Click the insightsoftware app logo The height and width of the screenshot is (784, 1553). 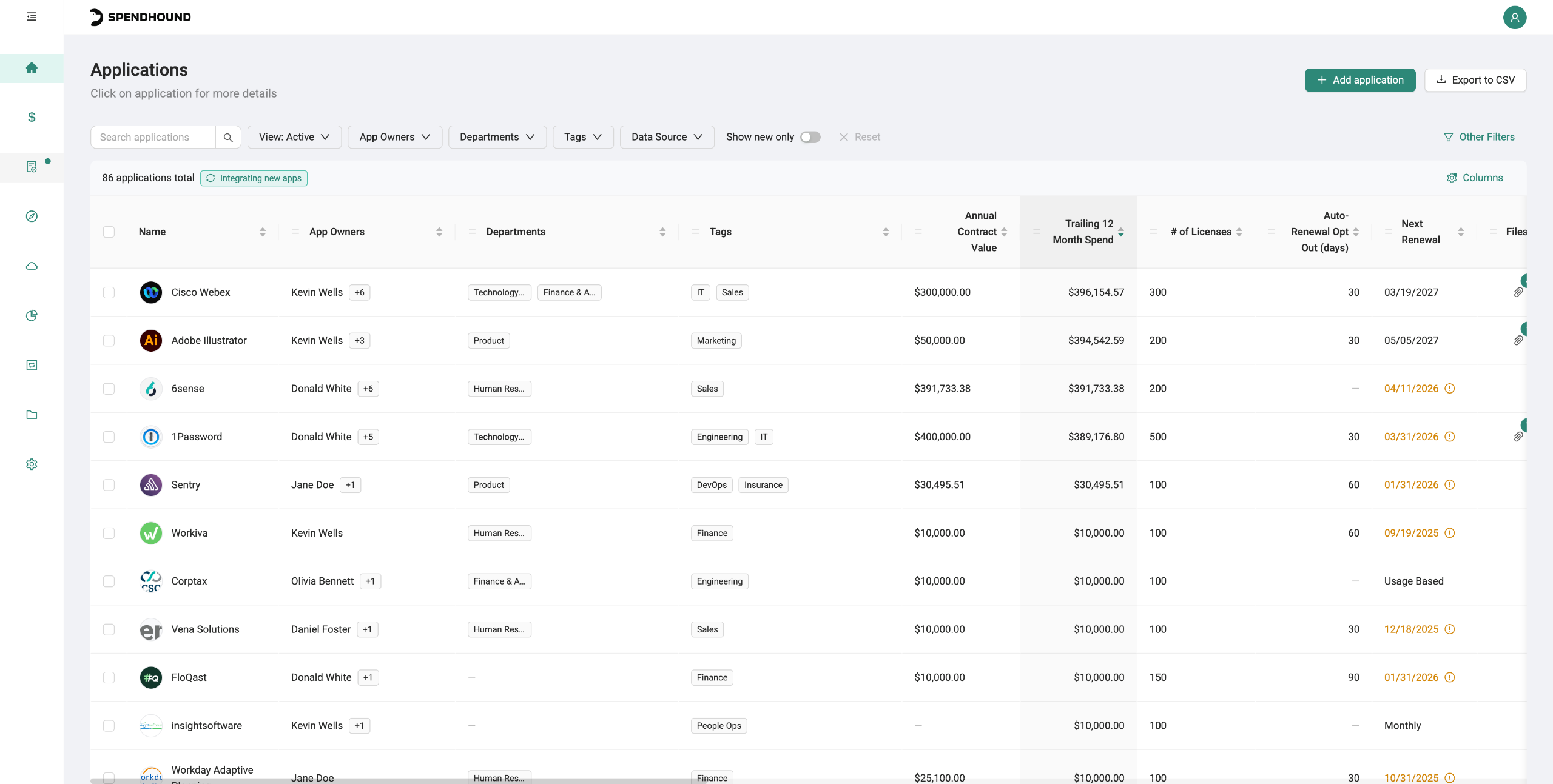click(150, 726)
